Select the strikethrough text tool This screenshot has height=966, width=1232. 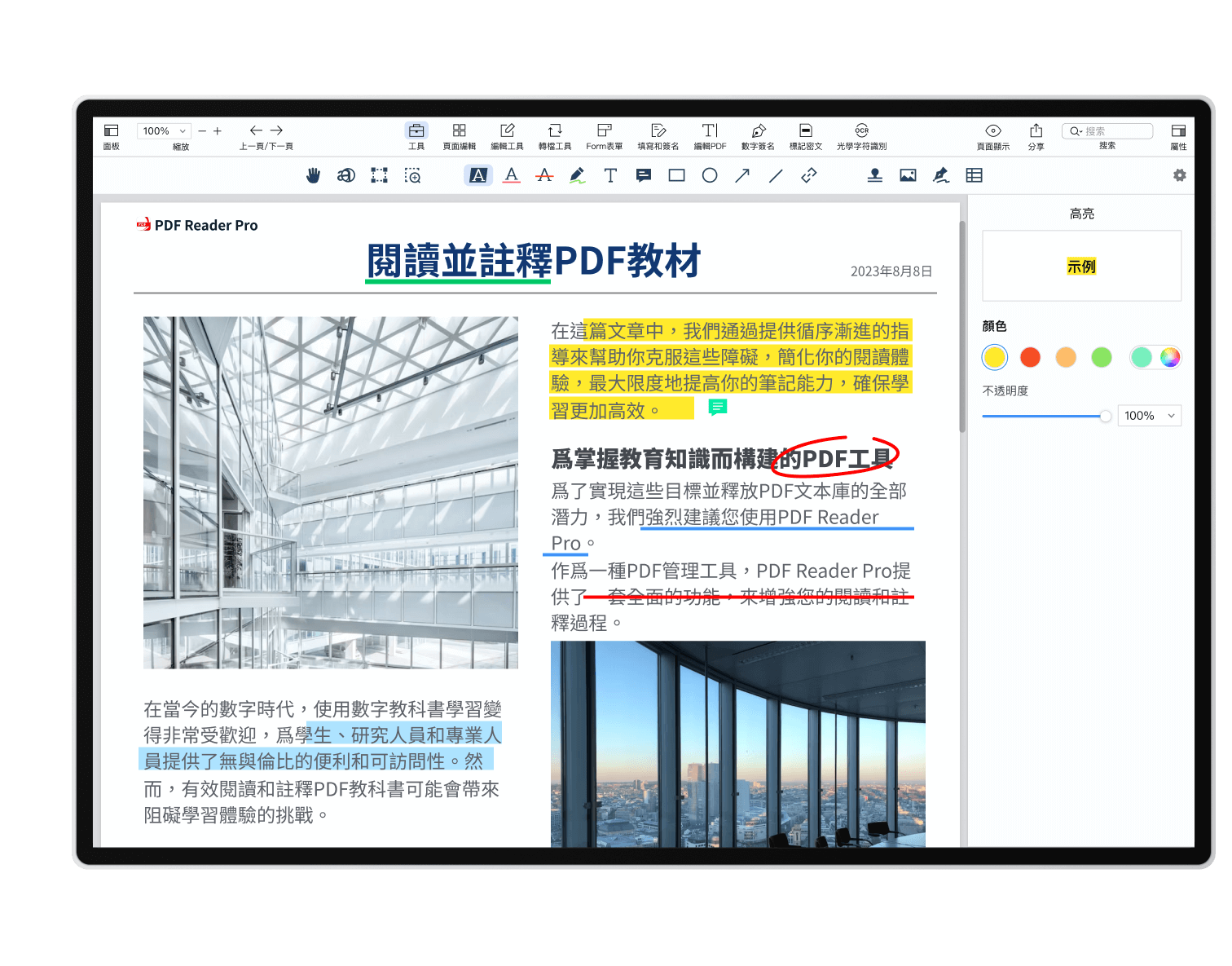[x=544, y=175]
